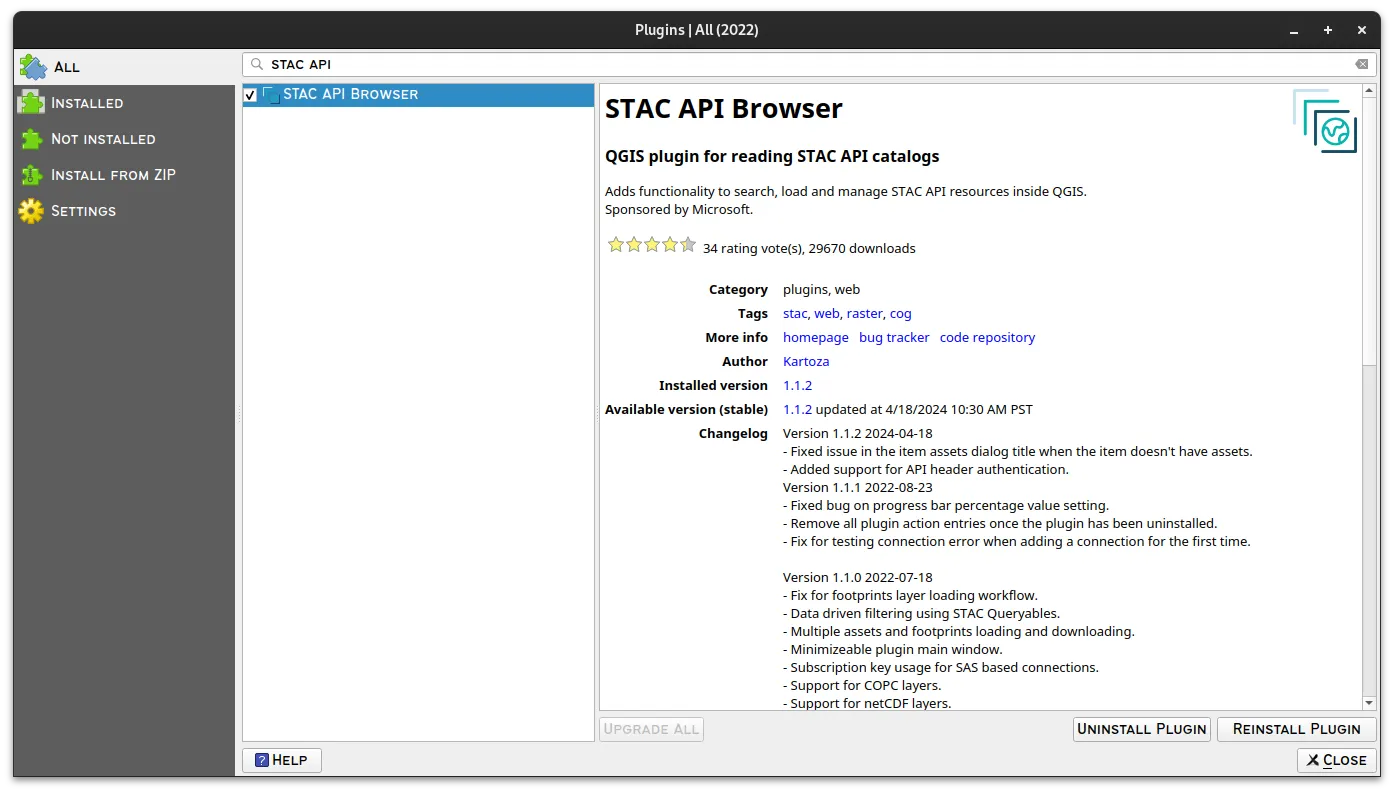Click the Kartoza author link
The width and height of the screenshot is (1394, 793).
pyautogui.click(x=806, y=361)
